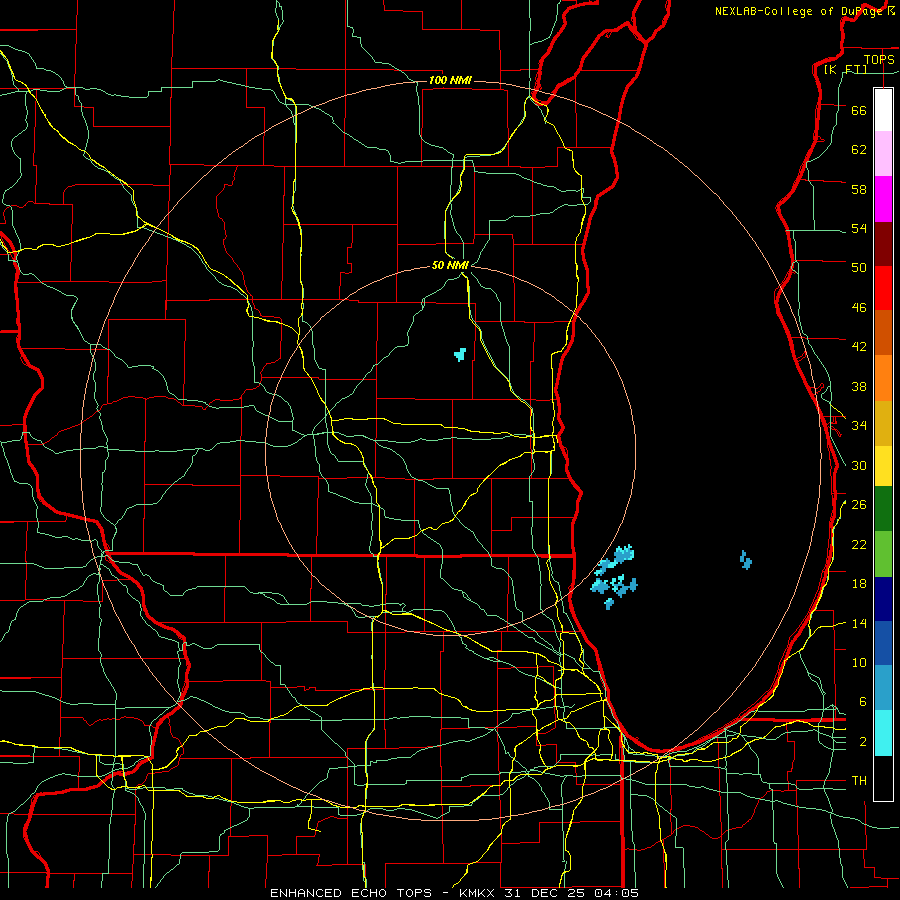Screen dimensions: 900x900
Task: Click the dark green legend swatch
Action: (x=883, y=509)
